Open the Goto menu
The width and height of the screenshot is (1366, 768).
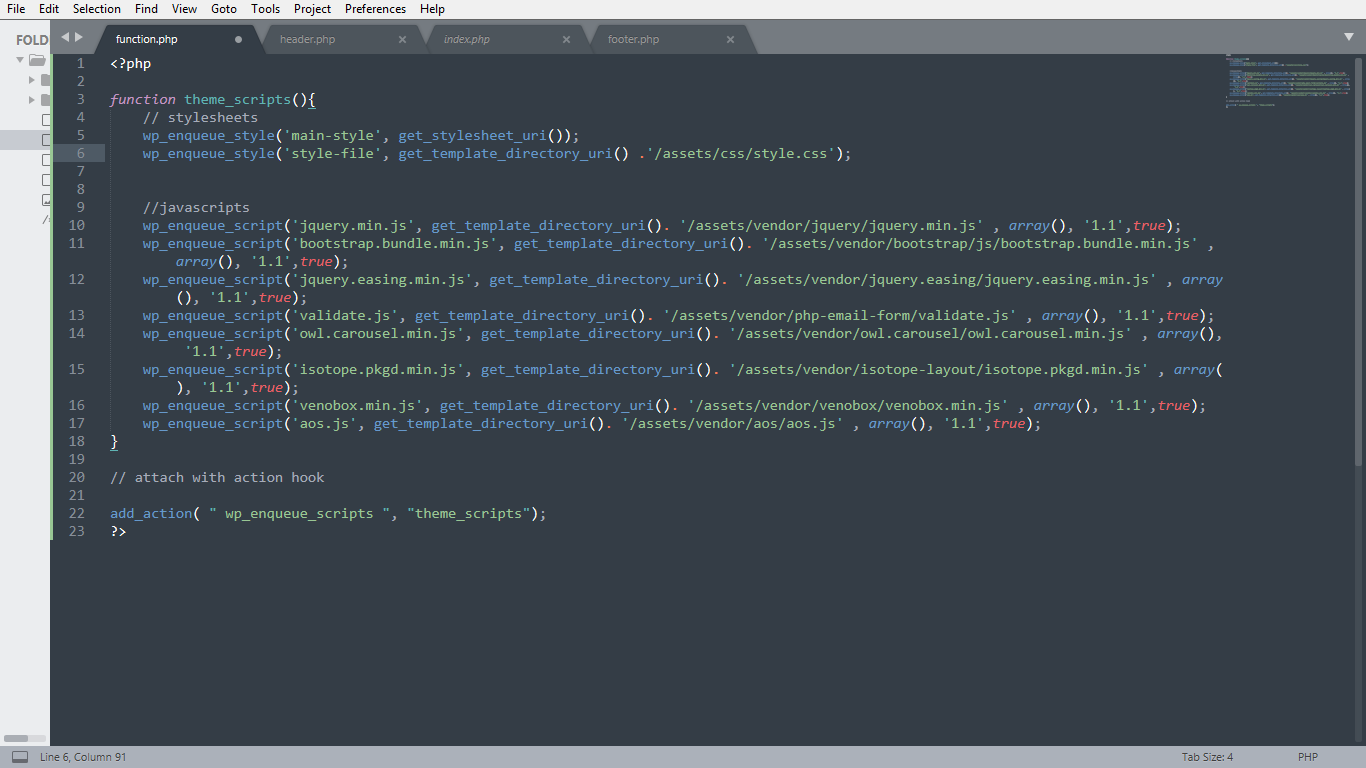tap(224, 9)
